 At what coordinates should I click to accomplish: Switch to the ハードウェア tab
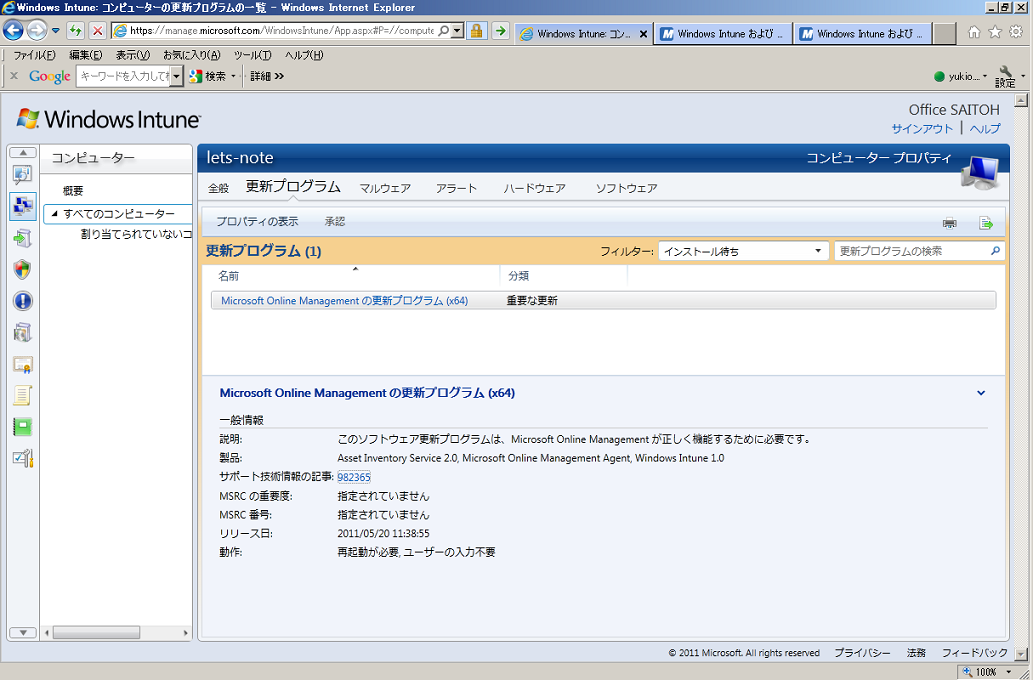[x=534, y=188]
